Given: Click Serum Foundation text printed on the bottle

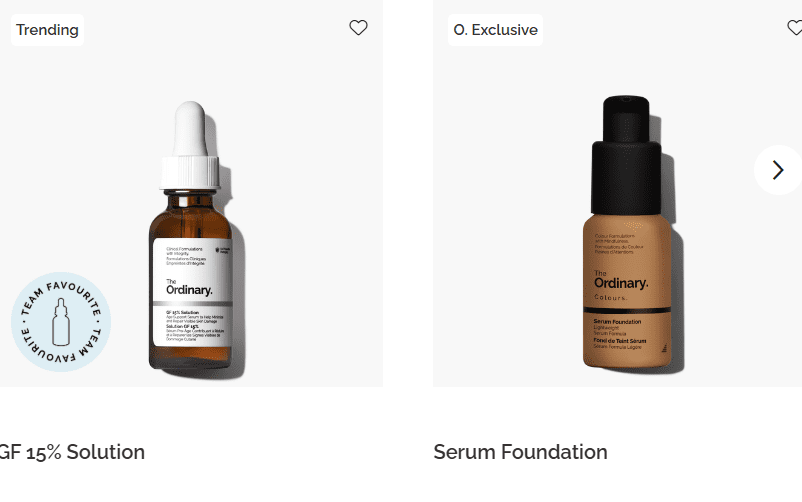Looking at the screenshot, I should coord(617,322).
